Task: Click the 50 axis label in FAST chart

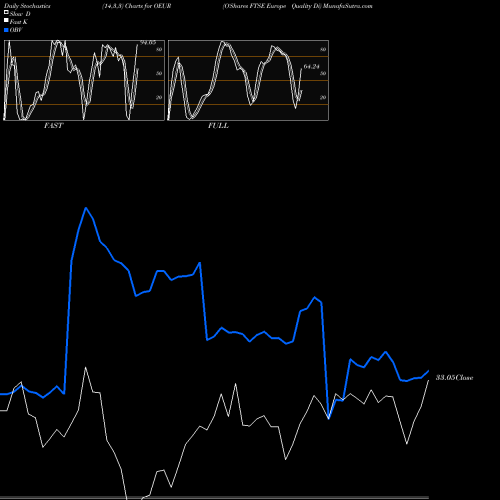Action: pos(159,73)
